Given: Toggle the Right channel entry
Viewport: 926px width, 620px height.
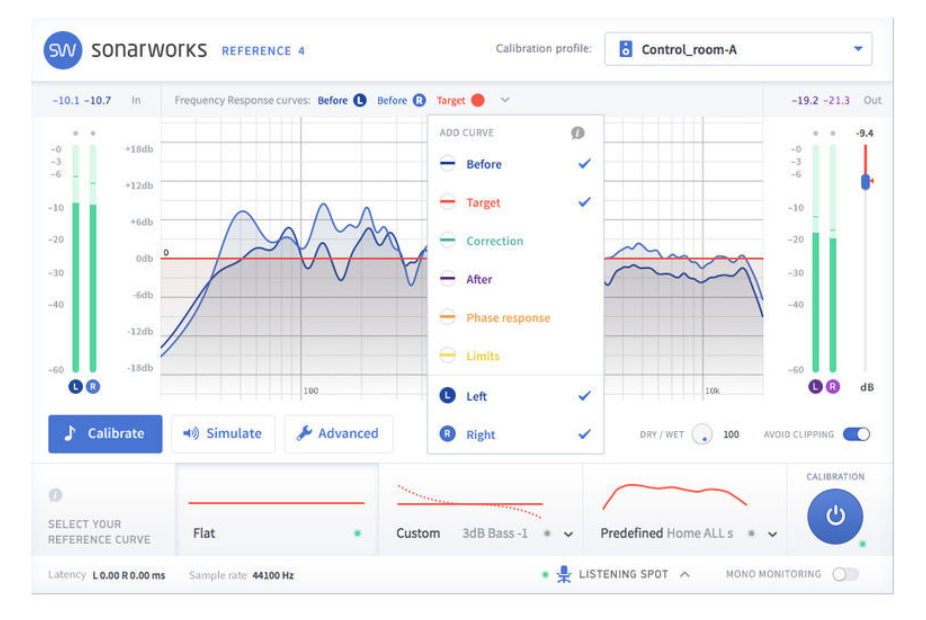Looking at the screenshot, I should tap(516, 435).
